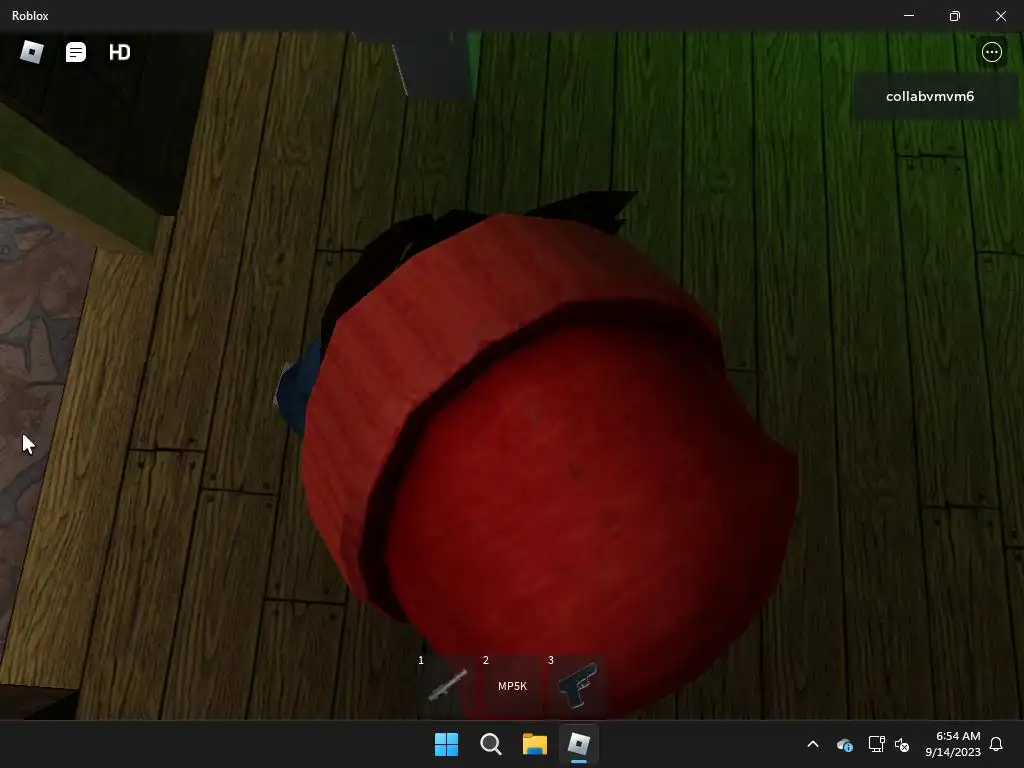The image size is (1024, 768).
Task: Equip the rifle in hotbar slot 1
Action: (447, 685)
